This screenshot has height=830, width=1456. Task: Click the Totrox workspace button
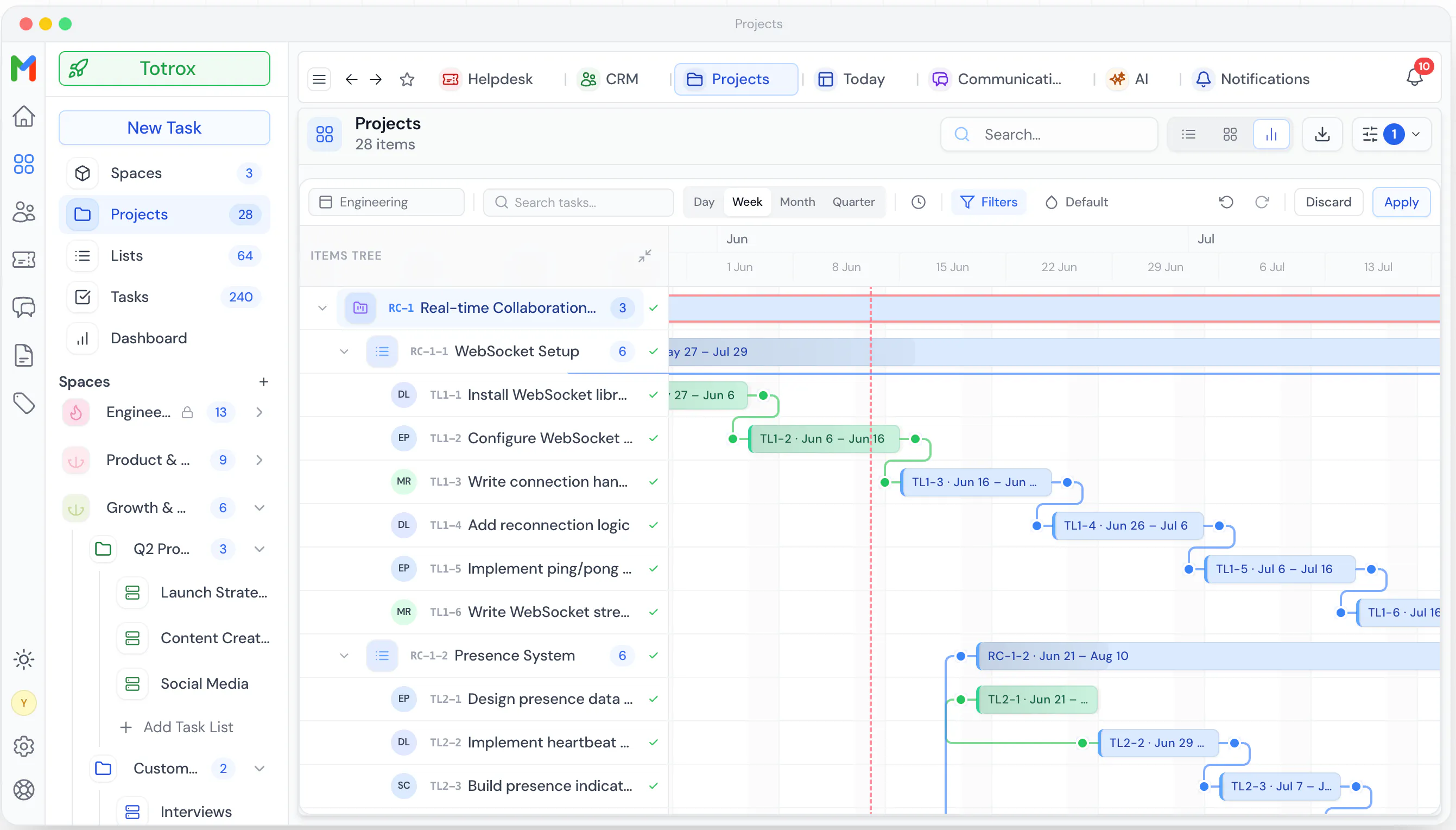pos(164,68)
